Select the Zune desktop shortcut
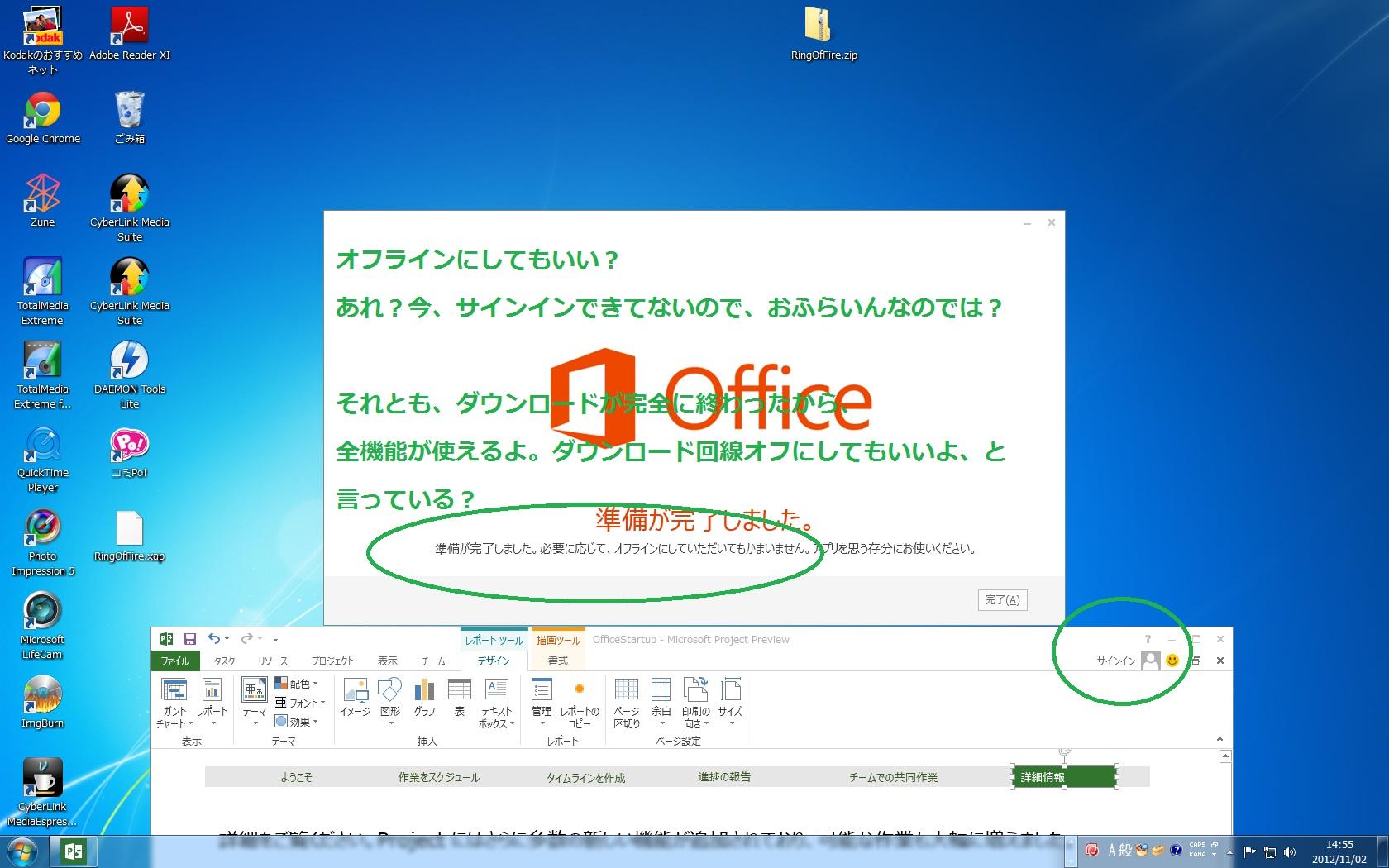 (x=43, y=202)
